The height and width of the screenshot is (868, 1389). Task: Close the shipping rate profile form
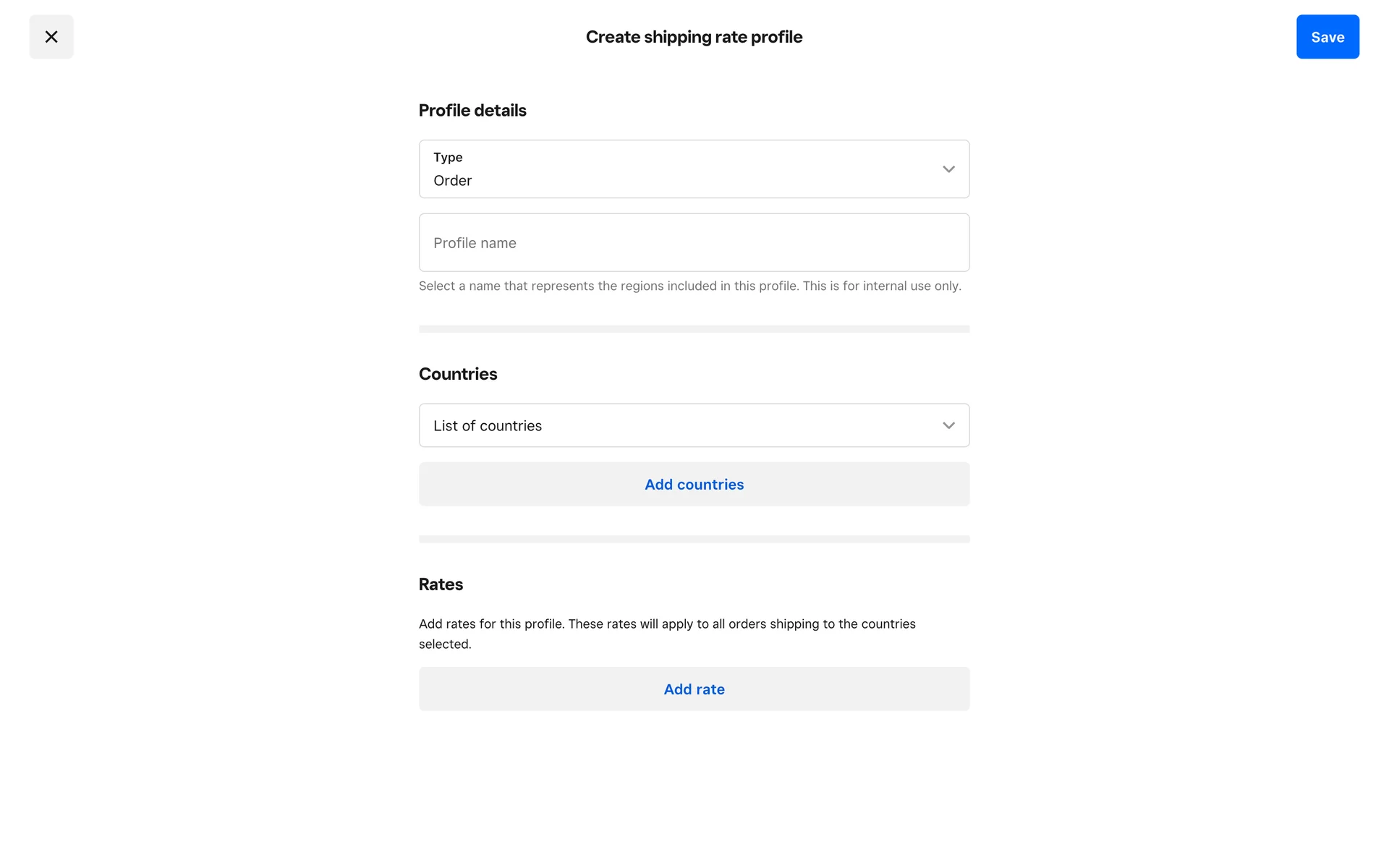point(51,37)
